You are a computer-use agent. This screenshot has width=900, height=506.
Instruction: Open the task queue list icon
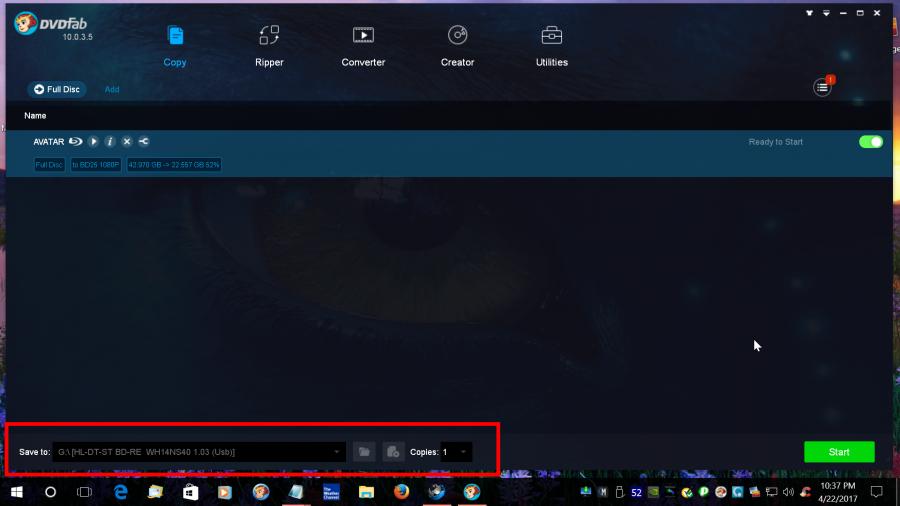tap(822, 88)
